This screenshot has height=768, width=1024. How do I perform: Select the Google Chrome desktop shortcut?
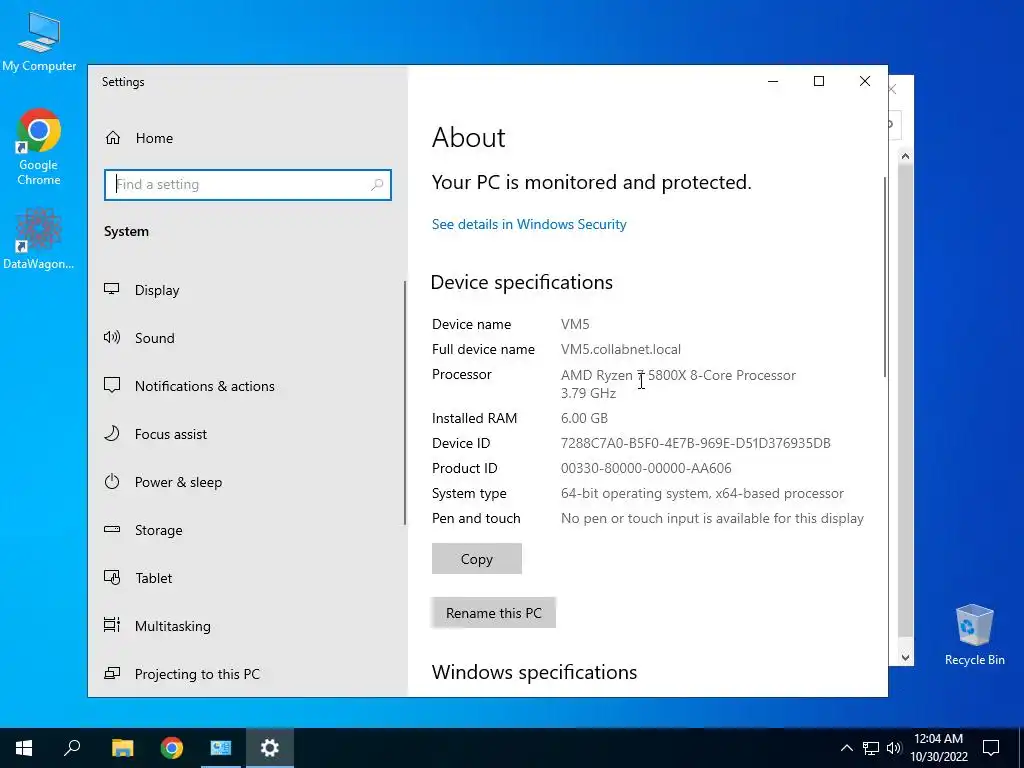pos(39,148)
